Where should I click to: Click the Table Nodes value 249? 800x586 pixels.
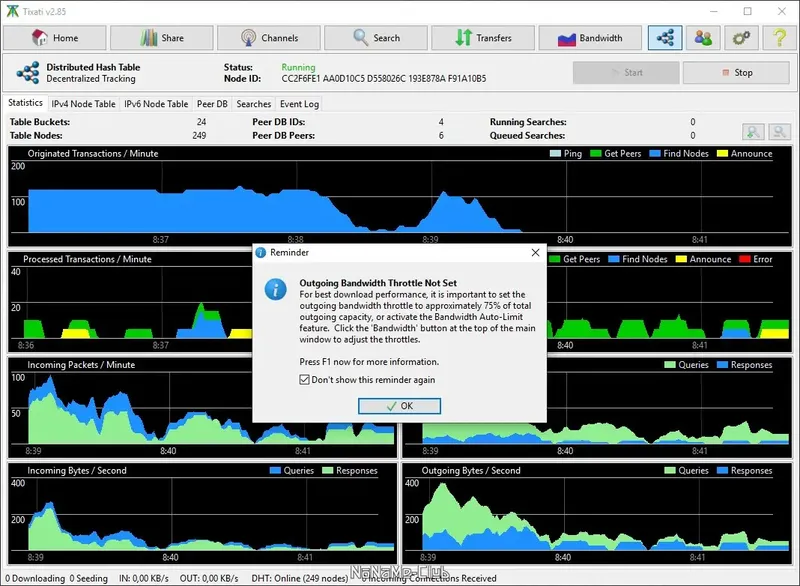[199, 135]
